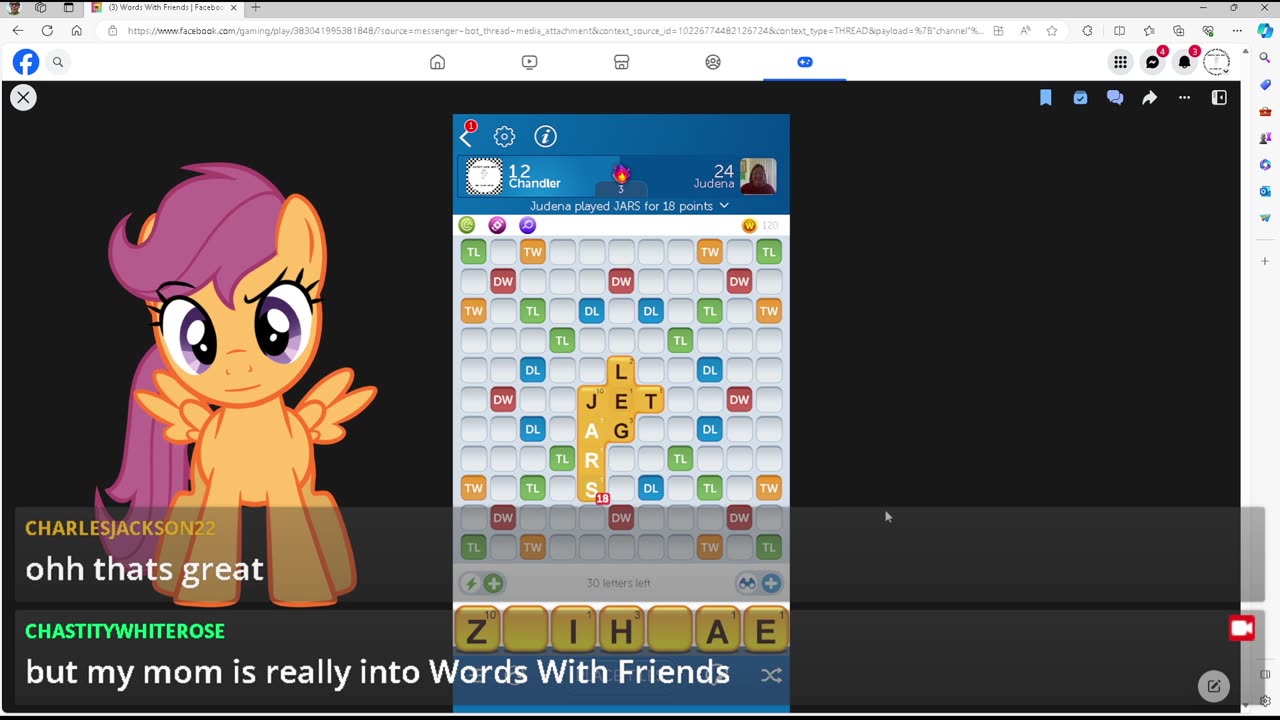Image resolution: width=1280 pixels, height=720 pixels.
Task: Go to the Facebook Marketplace tab
Action: tap(621, 62)
